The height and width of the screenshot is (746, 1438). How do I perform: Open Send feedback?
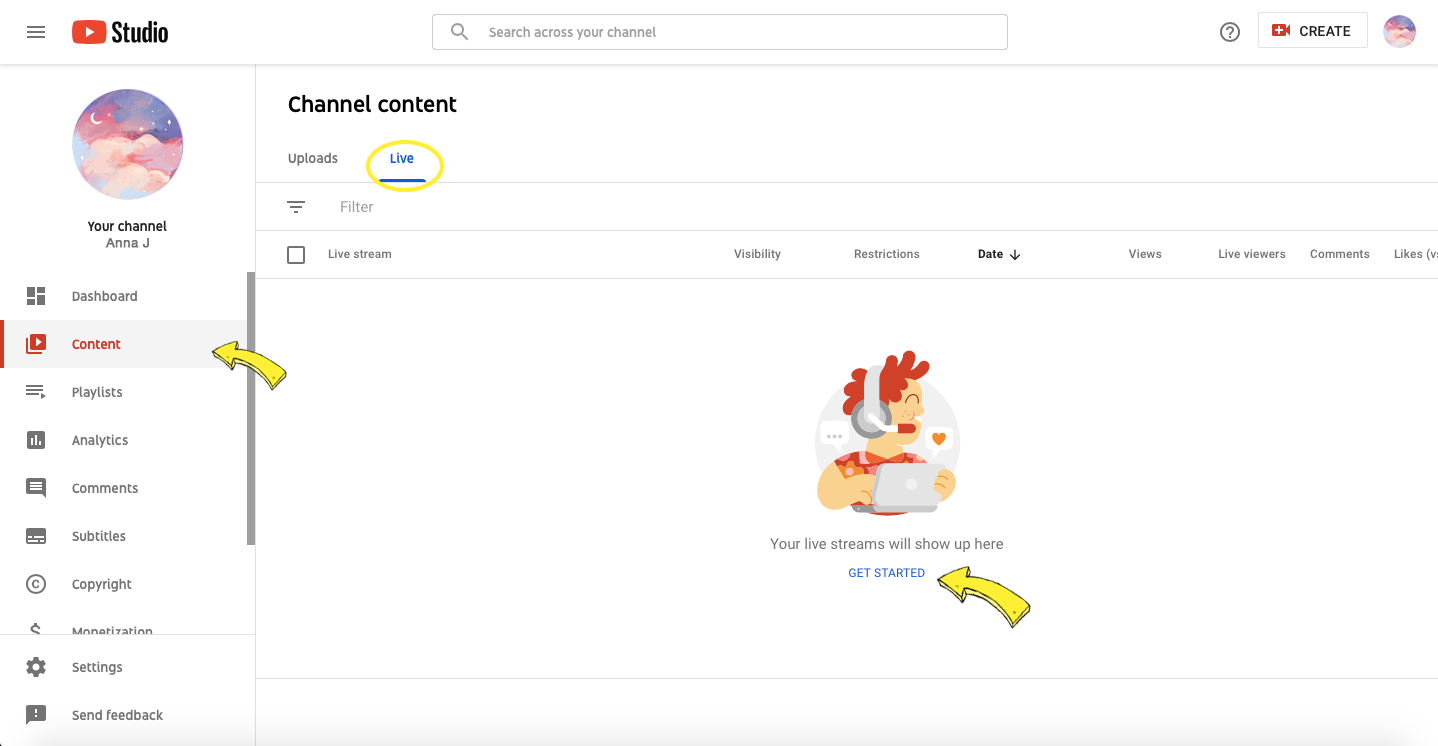[117, 715]
